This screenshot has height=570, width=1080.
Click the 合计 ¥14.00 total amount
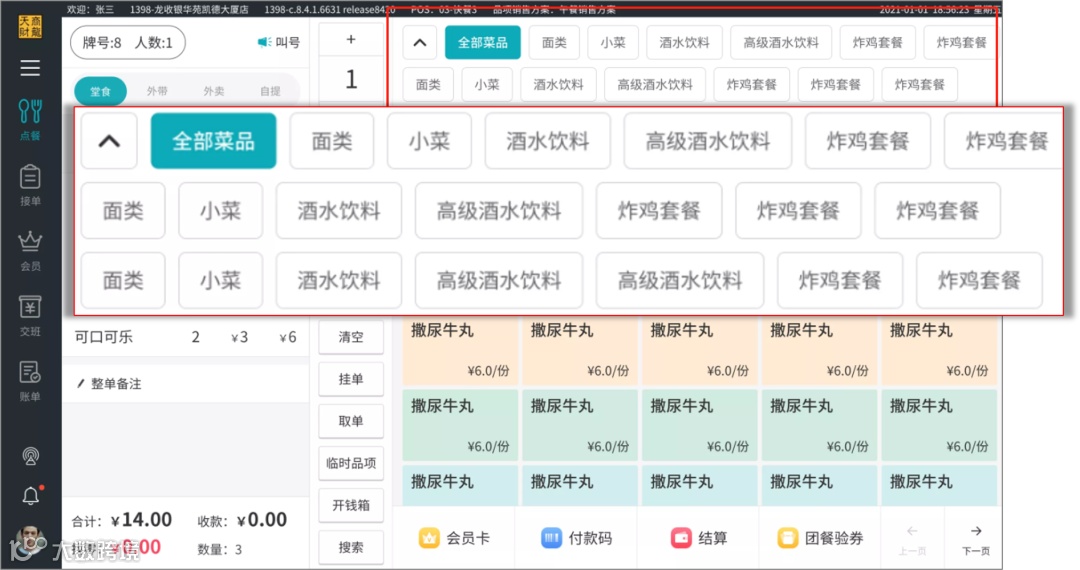(122, 520)
